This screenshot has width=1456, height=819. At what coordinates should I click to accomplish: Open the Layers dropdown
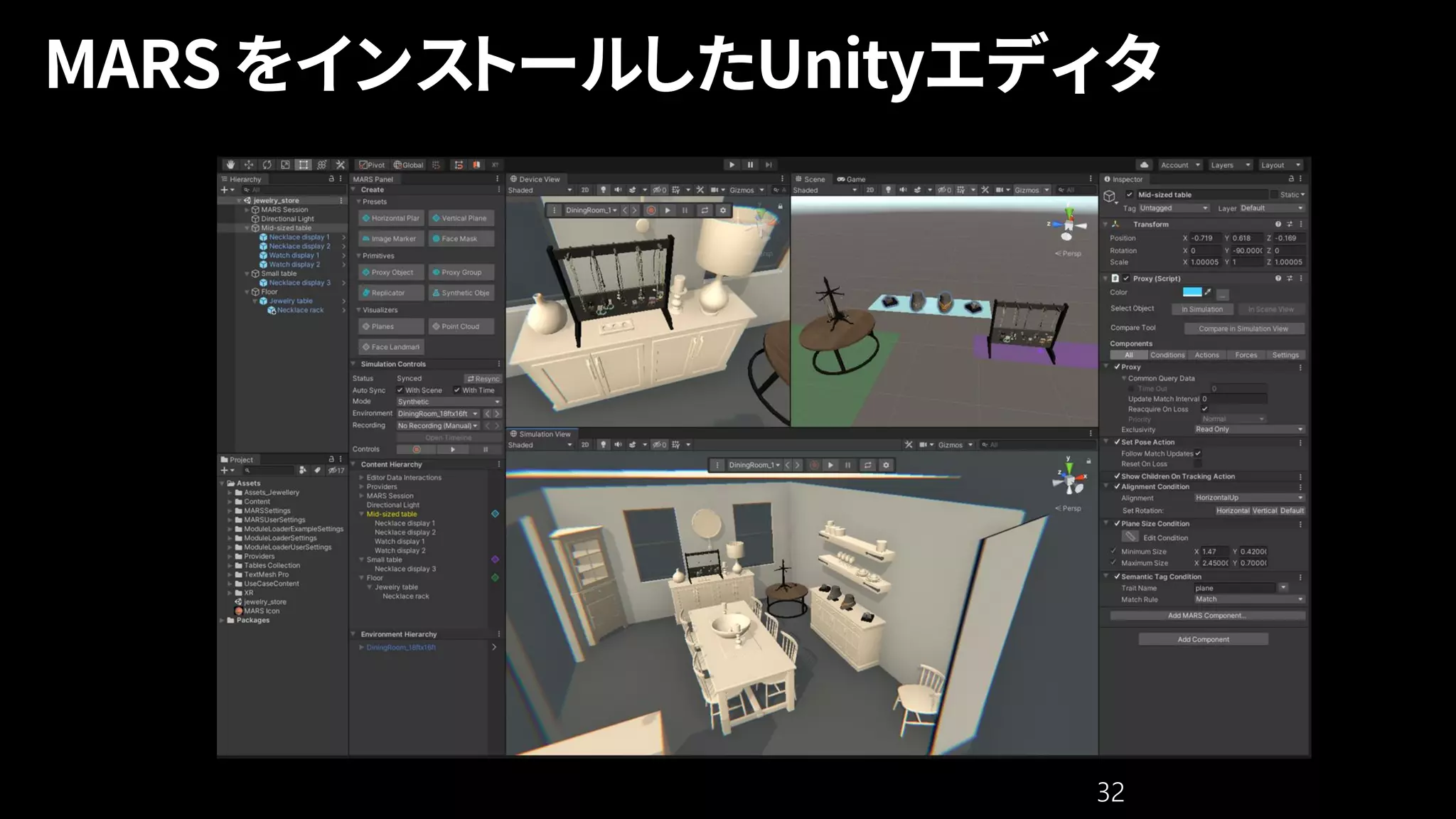coord(1230,165)
